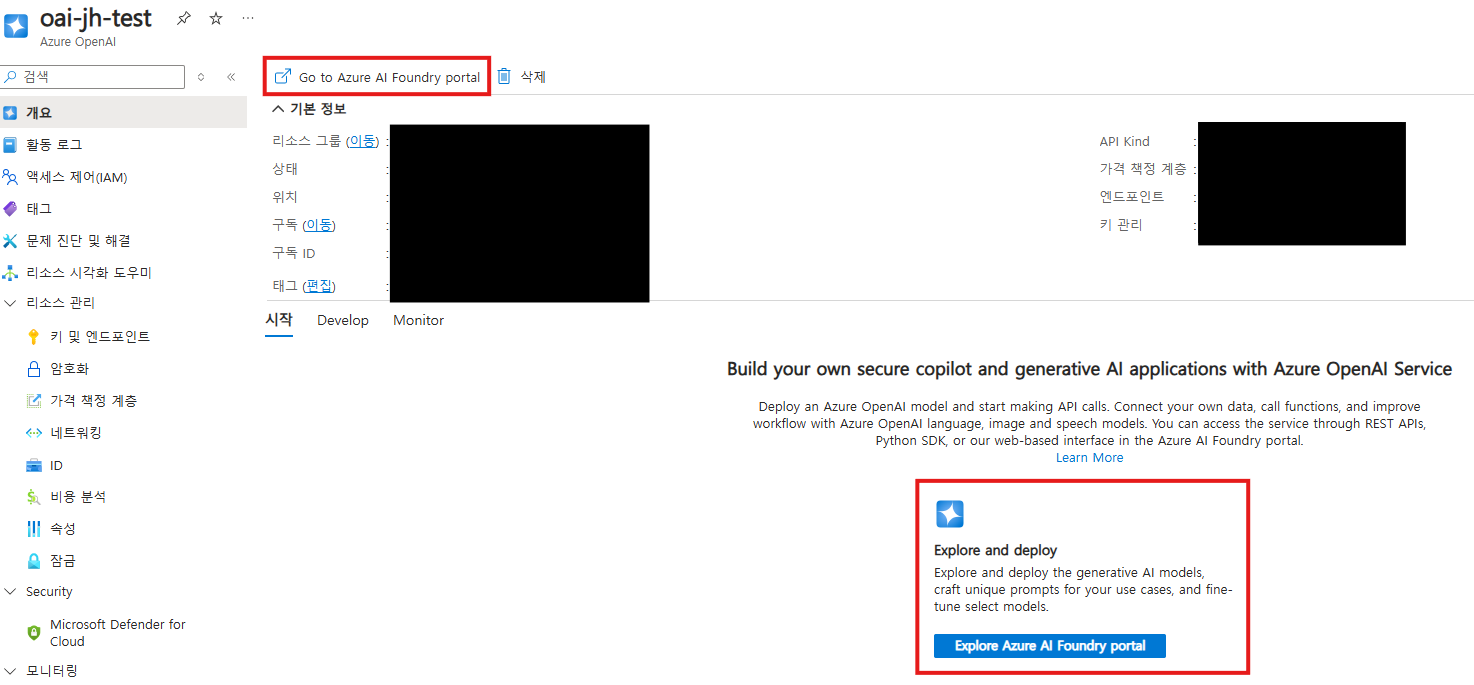Pin the oai-jh-test resource
The height and width of the screenshot is (685, 1474).
click(x=183, y=18)
